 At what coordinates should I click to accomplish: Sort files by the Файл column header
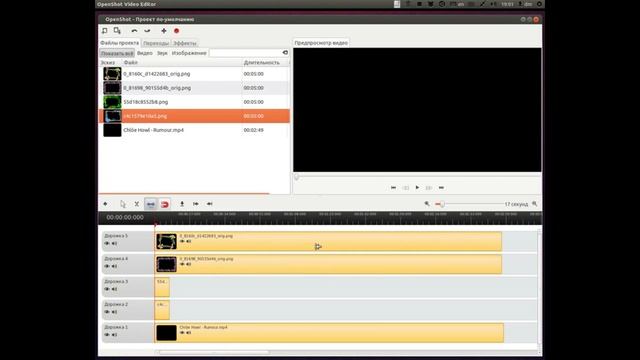coord(182,62)
